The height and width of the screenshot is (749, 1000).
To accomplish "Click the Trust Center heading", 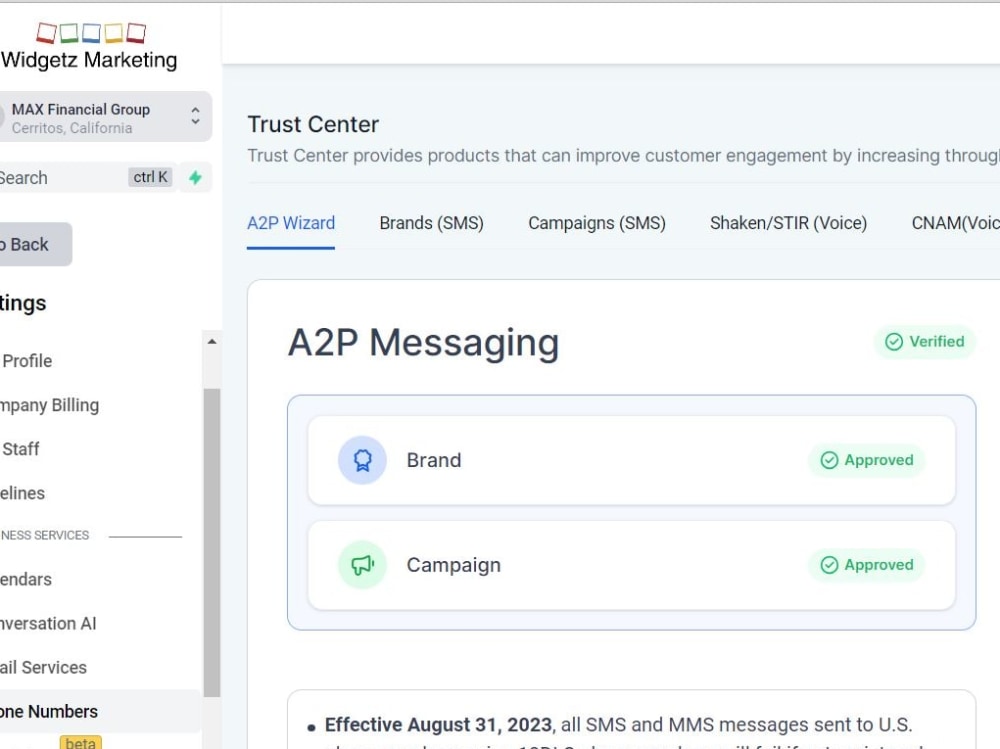I will (x=313, y=124).
